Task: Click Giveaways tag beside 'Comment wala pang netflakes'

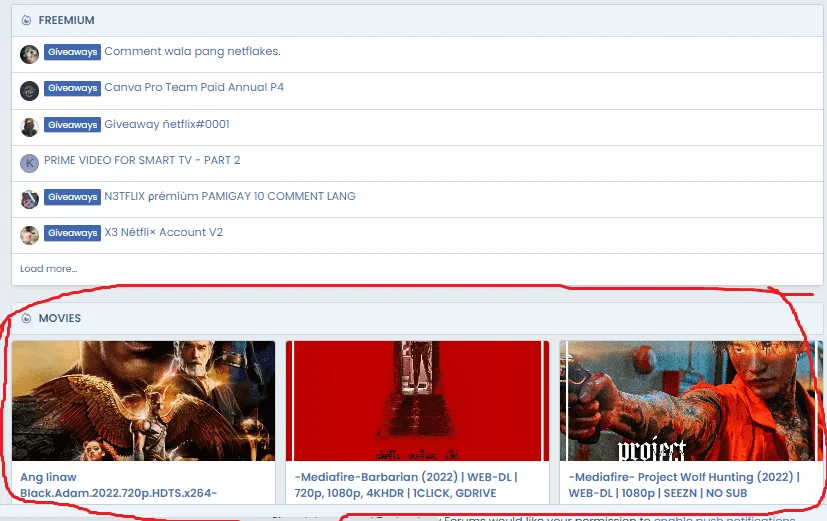Action: pyautogui.click(x=72, y=52)
